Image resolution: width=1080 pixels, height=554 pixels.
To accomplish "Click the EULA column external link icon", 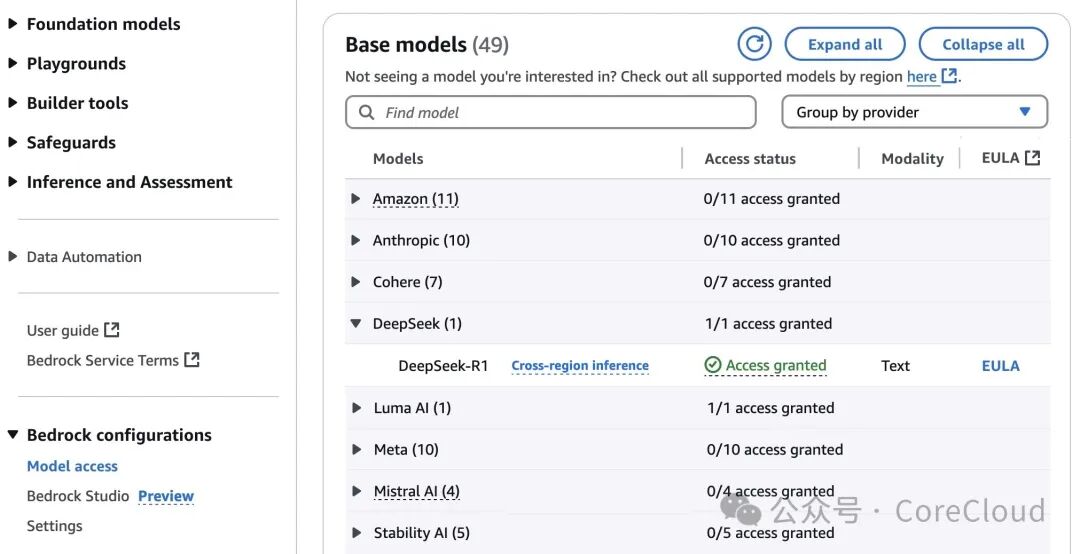I will tap(1032, 158).
